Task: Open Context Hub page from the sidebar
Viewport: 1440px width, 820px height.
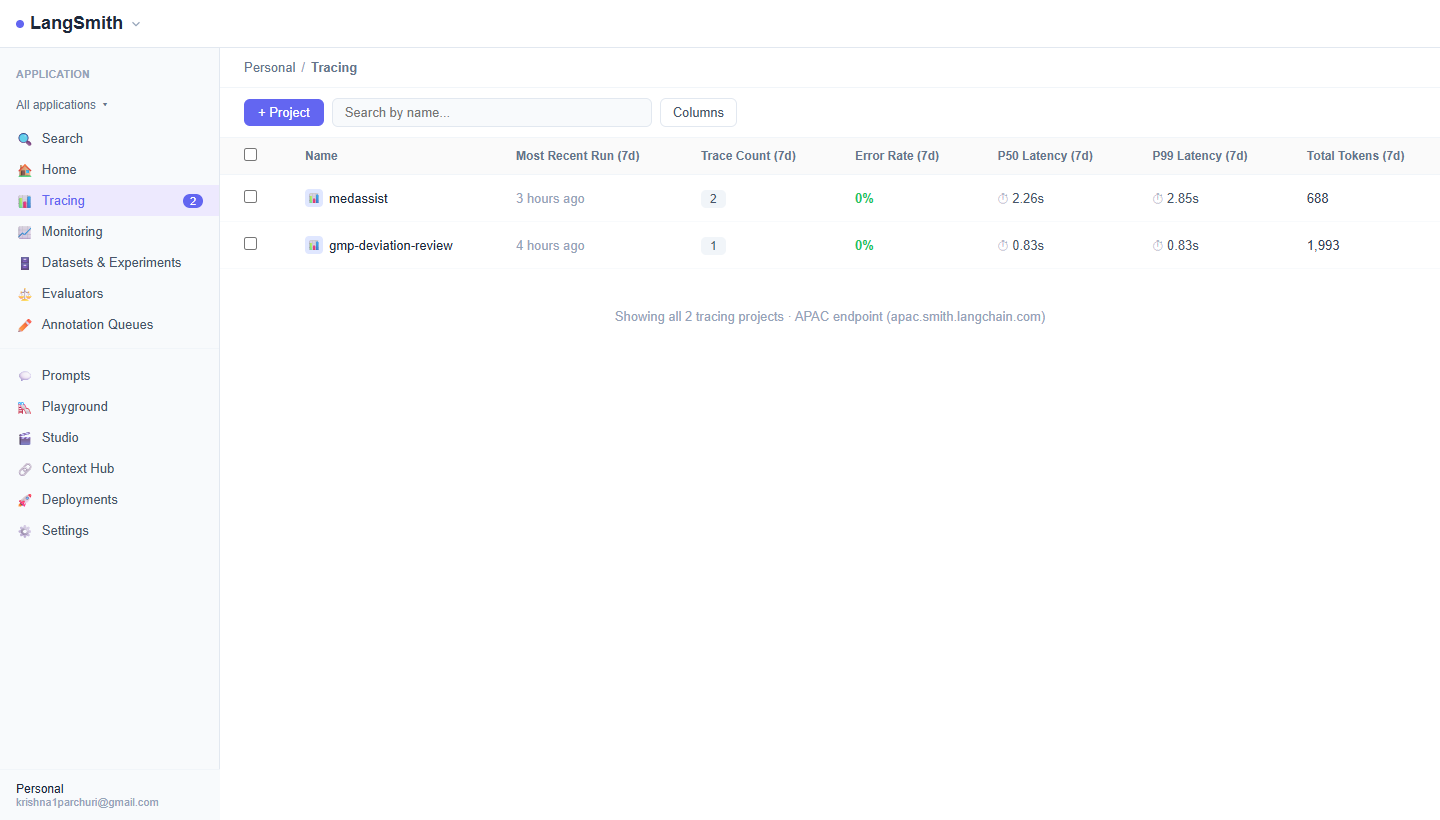Action: [110, 469]
